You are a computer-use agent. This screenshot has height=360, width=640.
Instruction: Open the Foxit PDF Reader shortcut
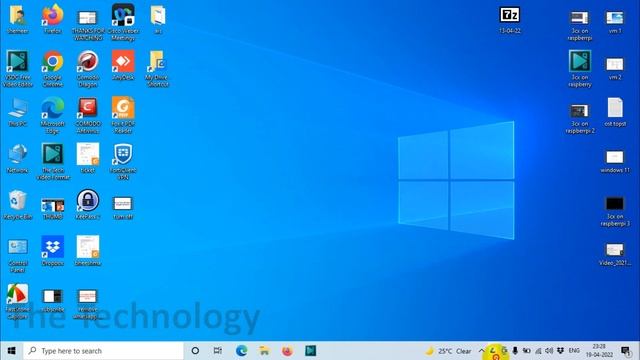pyautogui.click(x=123, y=115)
